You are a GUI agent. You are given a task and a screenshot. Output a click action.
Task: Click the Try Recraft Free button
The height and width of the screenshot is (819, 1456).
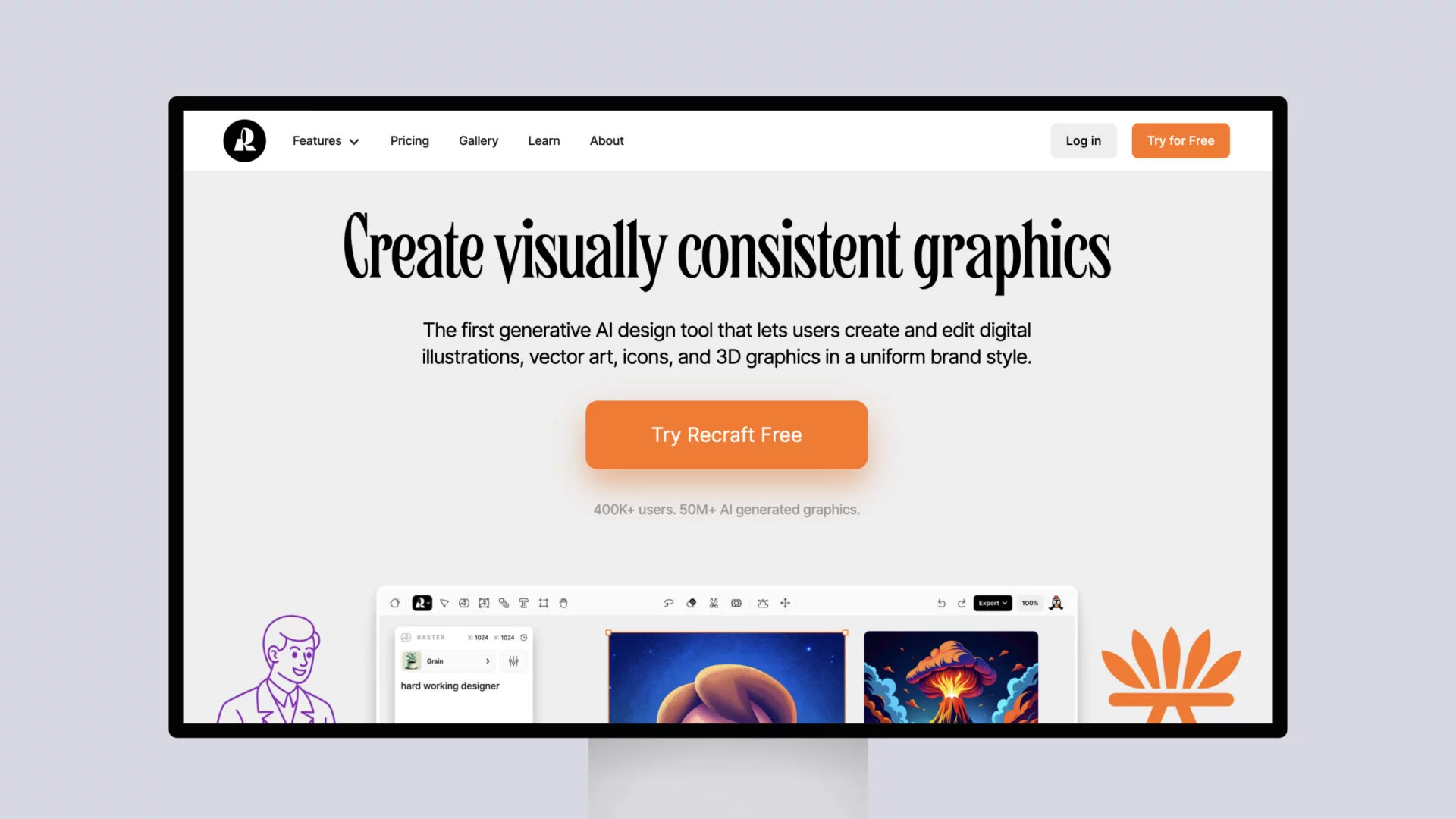pos(726,434)
